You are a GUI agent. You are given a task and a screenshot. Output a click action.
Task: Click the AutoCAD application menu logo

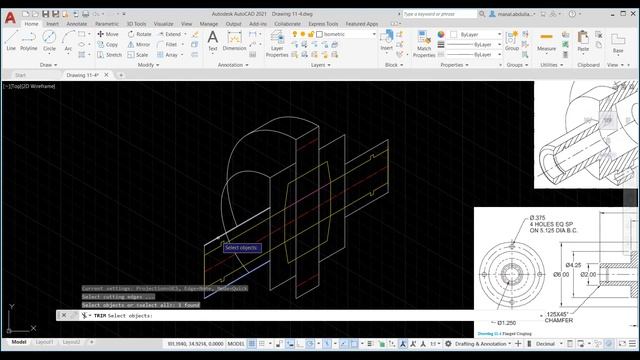tap(10, 17)
